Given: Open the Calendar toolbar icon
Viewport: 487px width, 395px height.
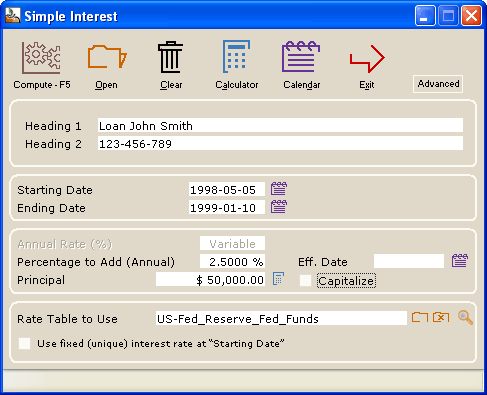Looking at the screenshot, I should [301, 56].
